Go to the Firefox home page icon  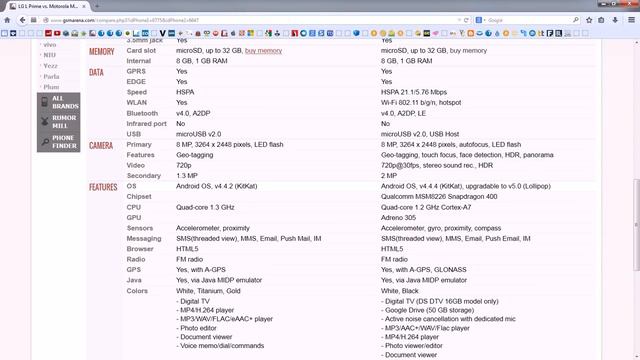(x=7, y=20)
